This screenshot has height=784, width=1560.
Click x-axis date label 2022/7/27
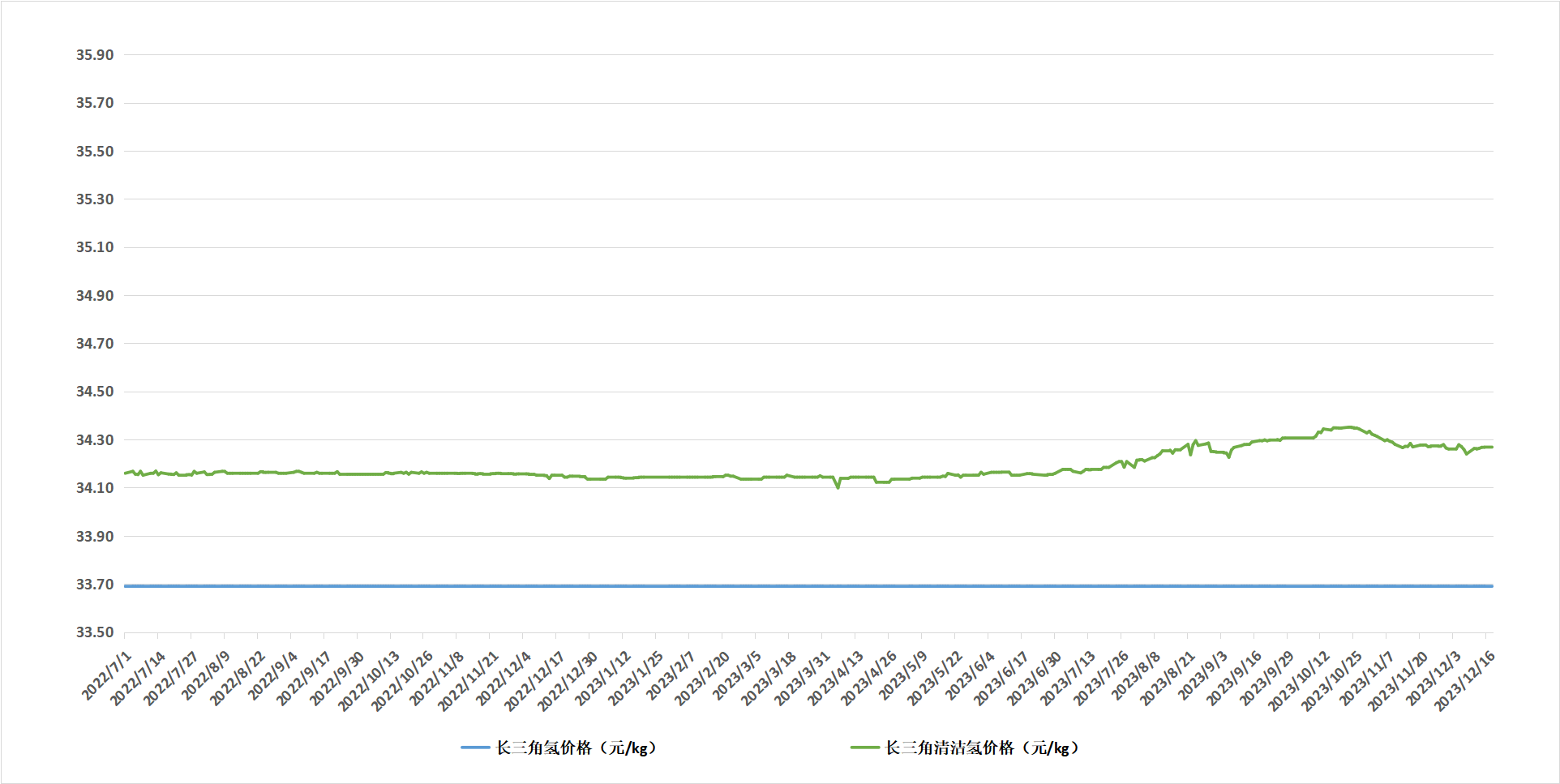[x=171, y=677]
